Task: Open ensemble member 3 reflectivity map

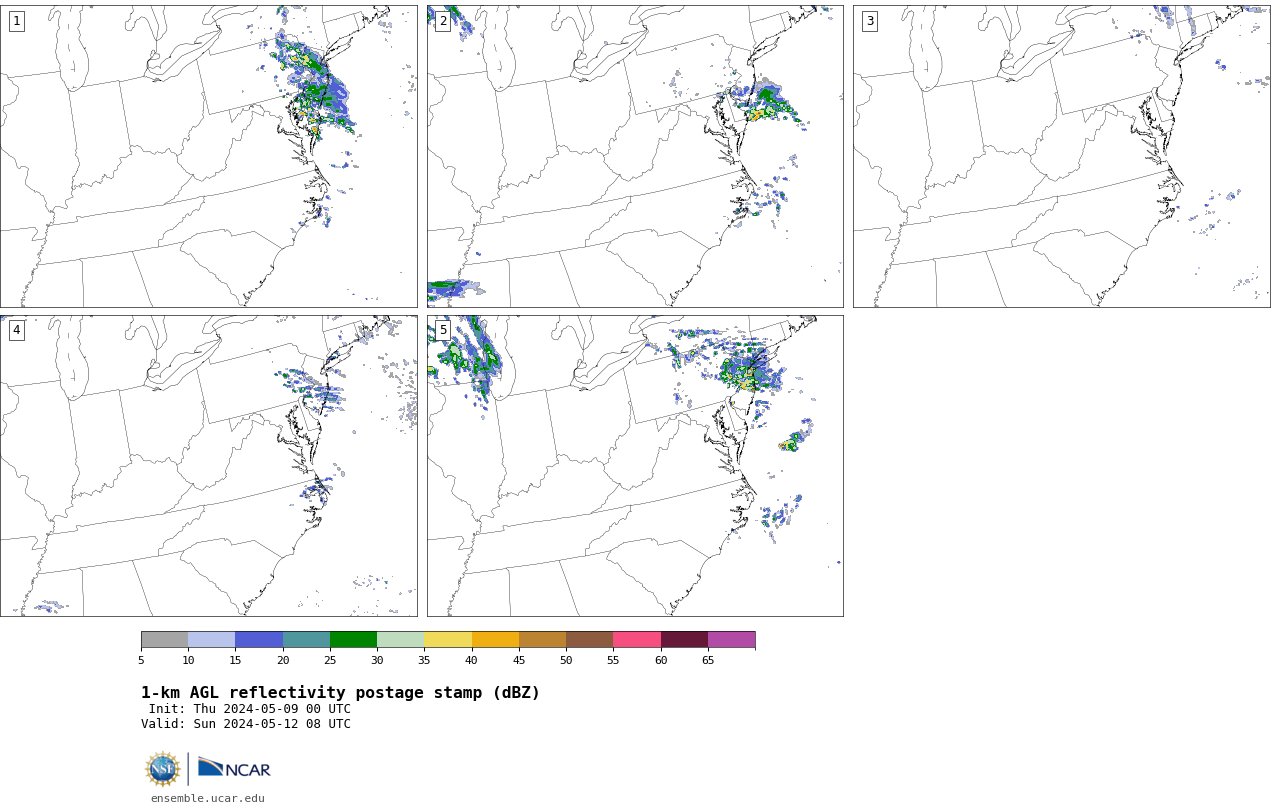Action: [1061, 156]
